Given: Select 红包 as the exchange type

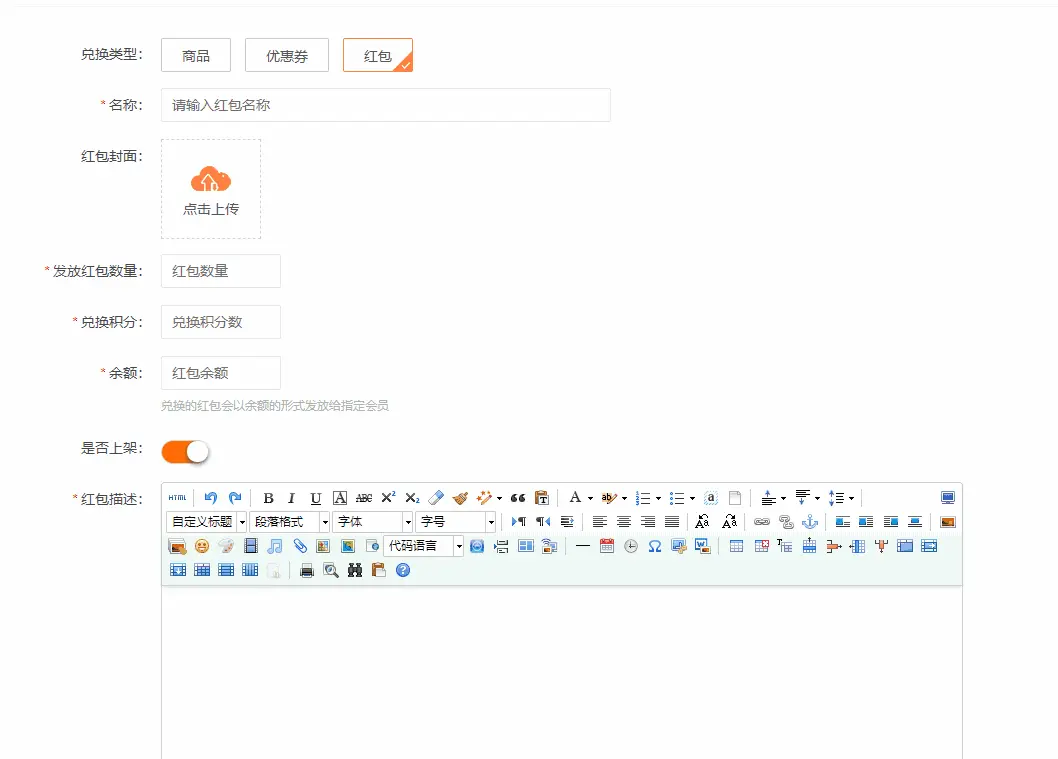Looking at the screenshot, I should point(377,55).
